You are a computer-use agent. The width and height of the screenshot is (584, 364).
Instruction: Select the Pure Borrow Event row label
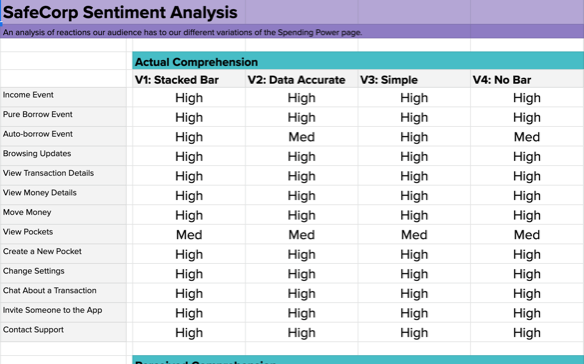coord(38,114)
